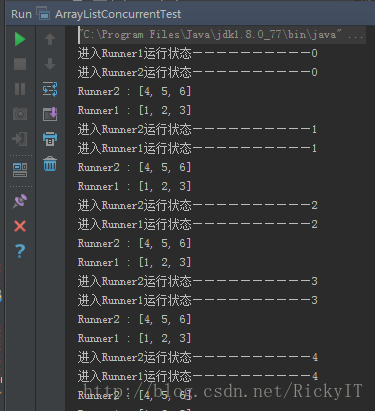375x411 pixels.
Task: Click line 进入Runner2运行状态 ending in 1
Action: coord(197,129)
